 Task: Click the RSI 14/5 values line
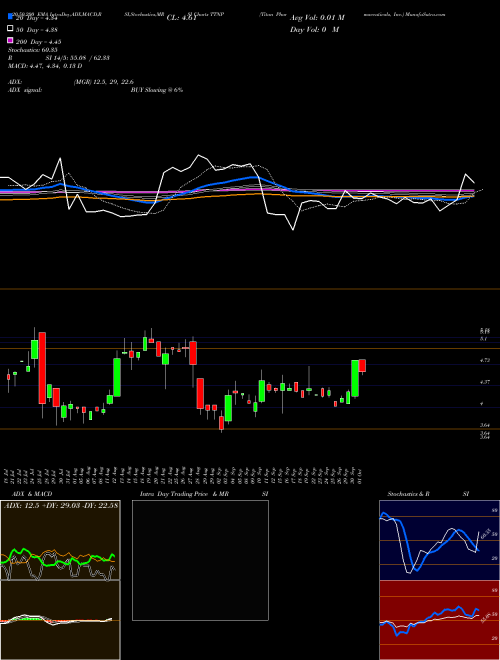pyautogui.click(x=59, y=58)
